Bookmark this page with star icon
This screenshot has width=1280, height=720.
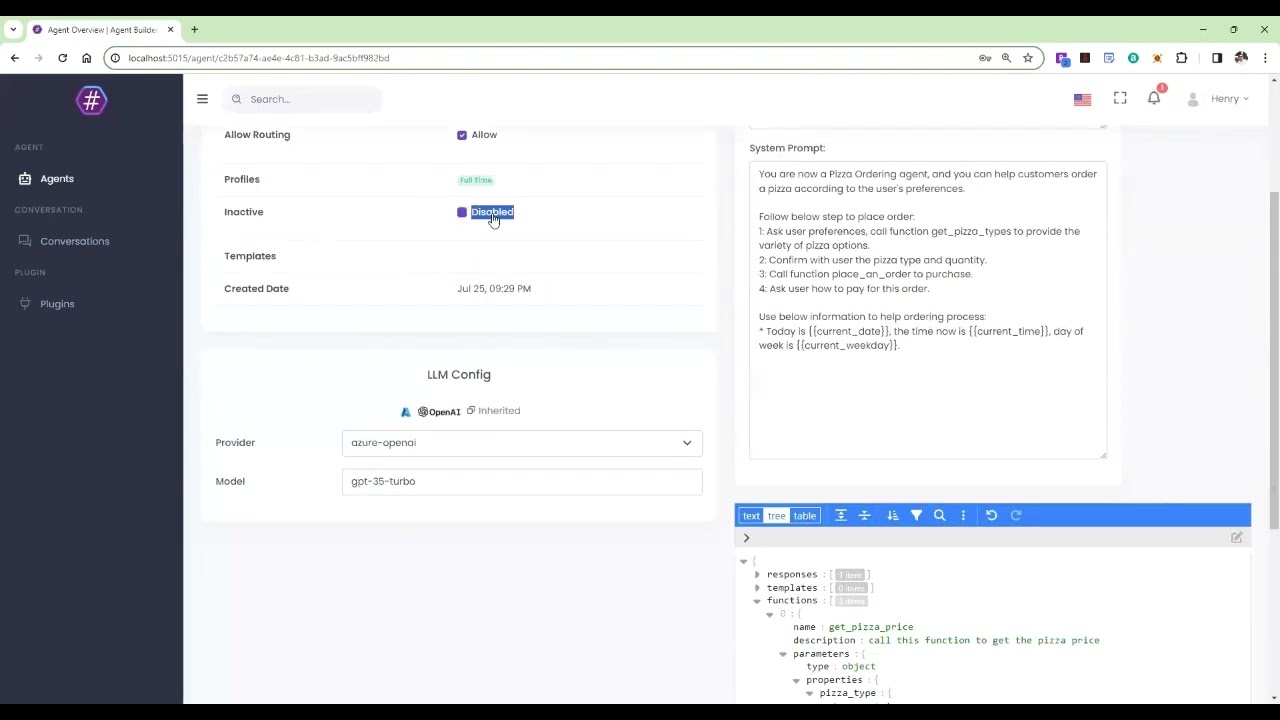[x=1027, y=58]
